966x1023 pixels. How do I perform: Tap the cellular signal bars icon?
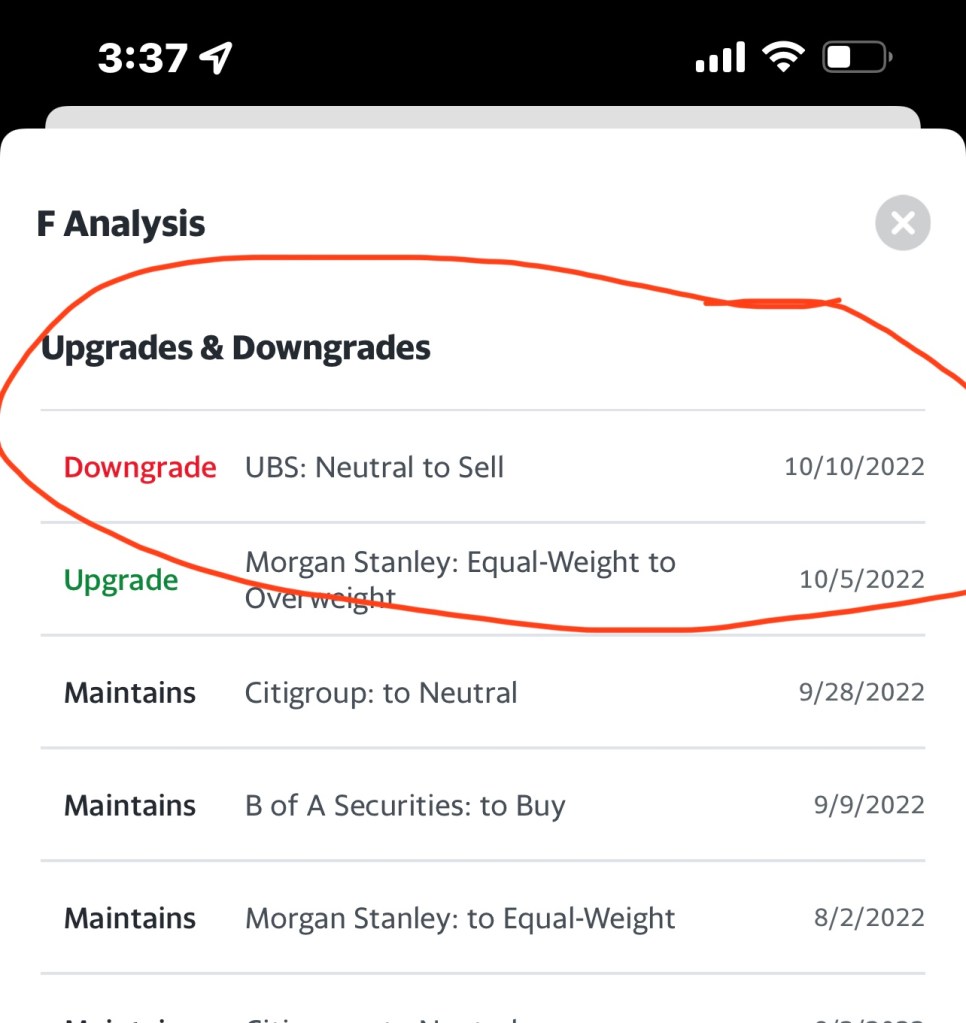(720, 57)
